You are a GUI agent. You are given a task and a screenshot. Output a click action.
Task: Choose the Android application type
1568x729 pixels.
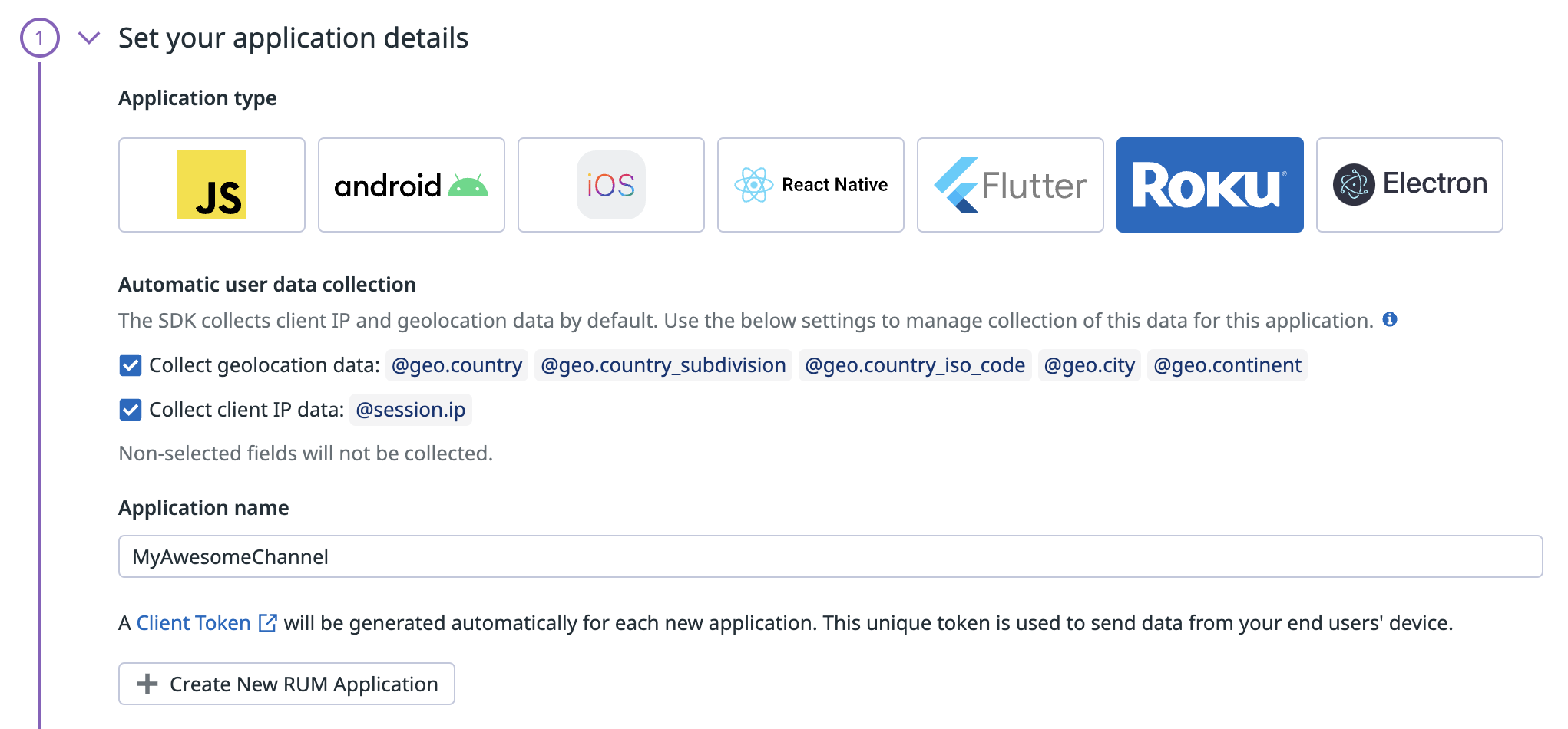click(x=412, y=185)
